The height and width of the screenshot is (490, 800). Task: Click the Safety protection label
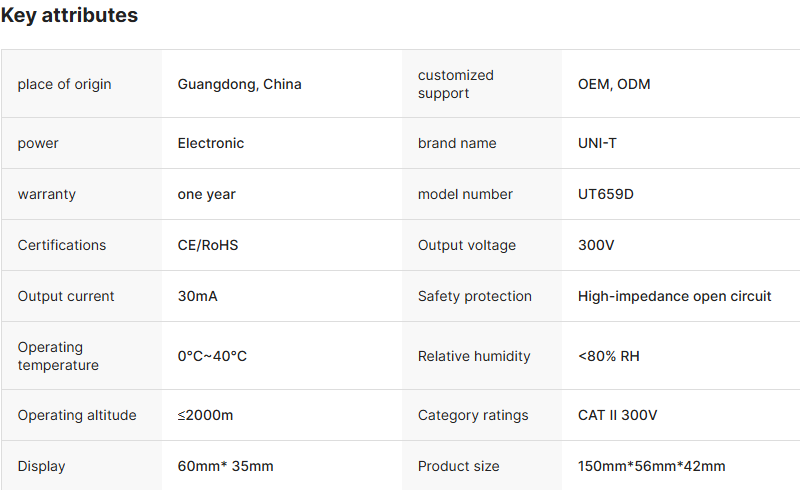click(474, 296)
